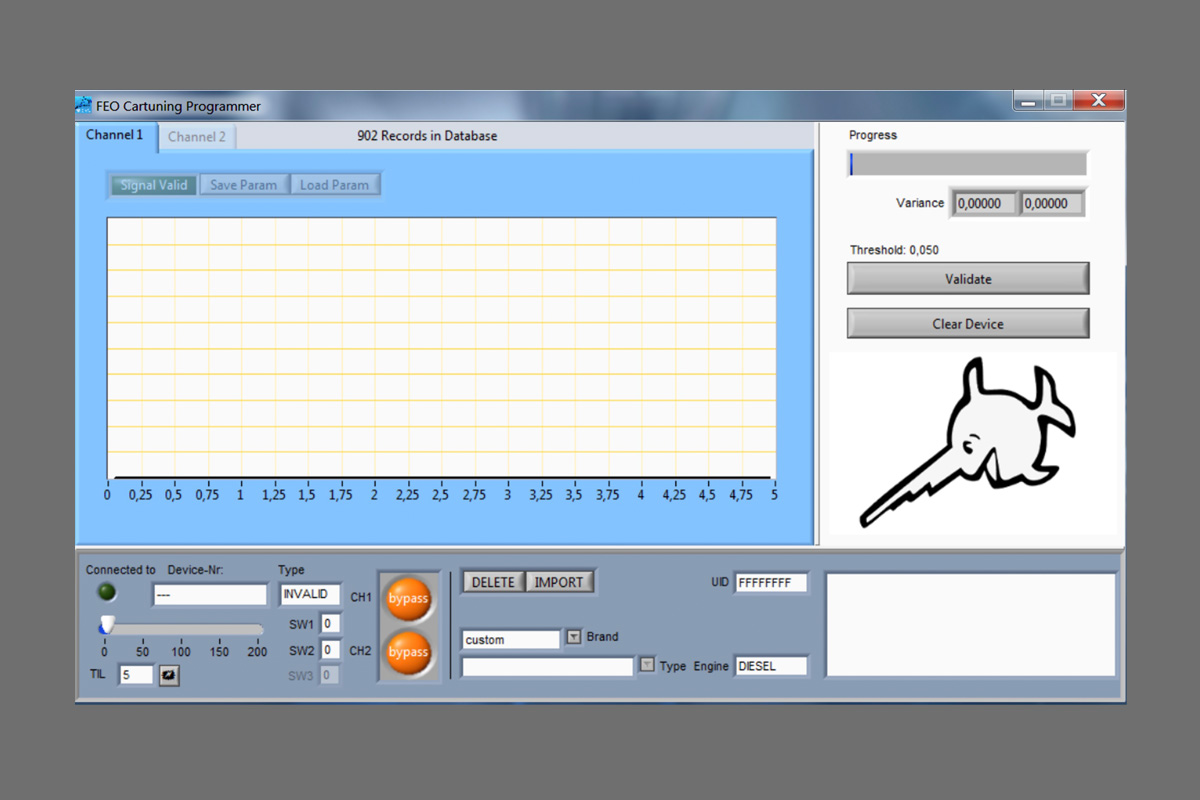Click the SW2 value field

329,650
